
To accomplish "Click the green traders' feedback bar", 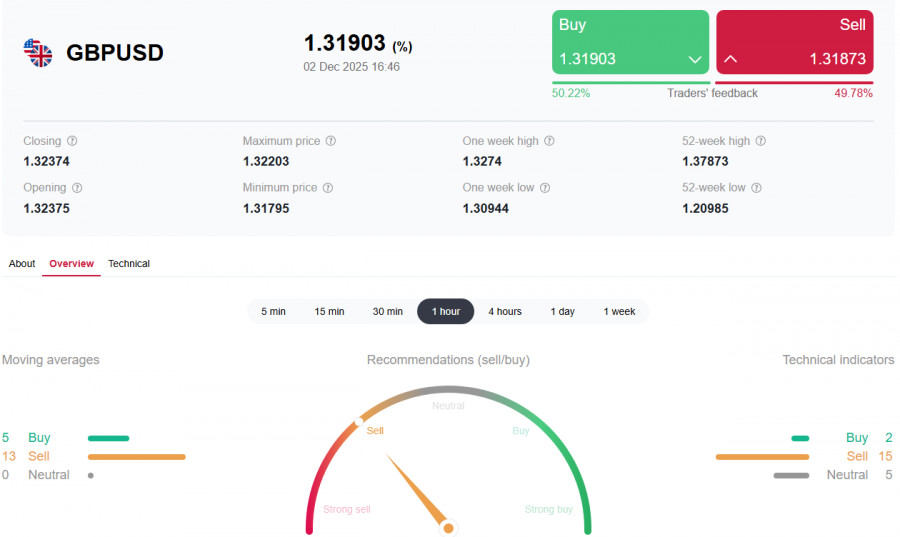I will [x=631, y=83].
